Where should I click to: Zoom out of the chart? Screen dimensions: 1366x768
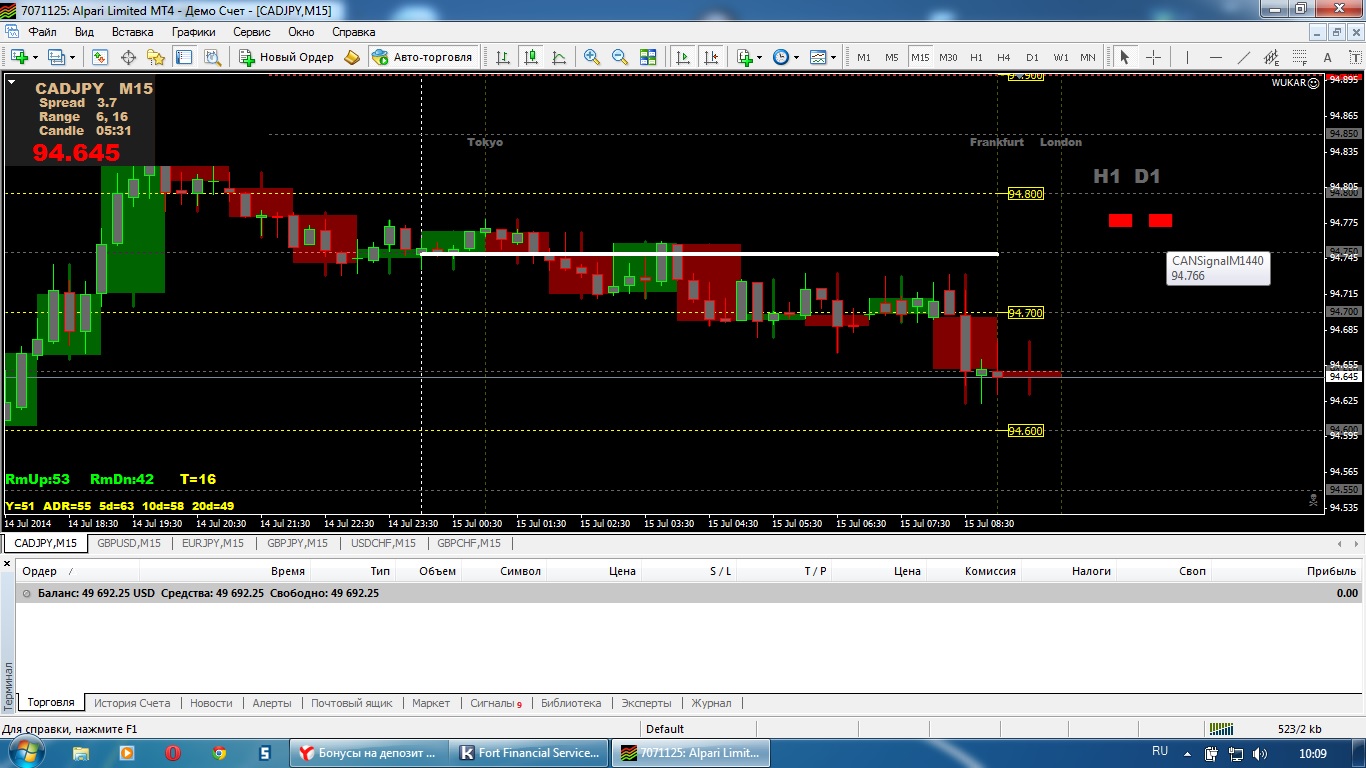[619, 57]
